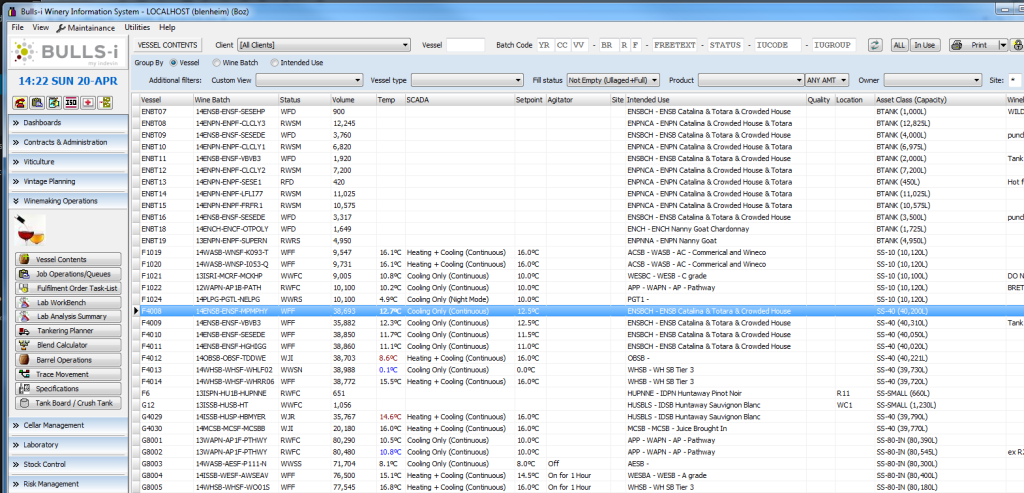Viewport: 1024px width, 493px height.
Task: Click the Vessel input field
Action: (x=466, y=45)
